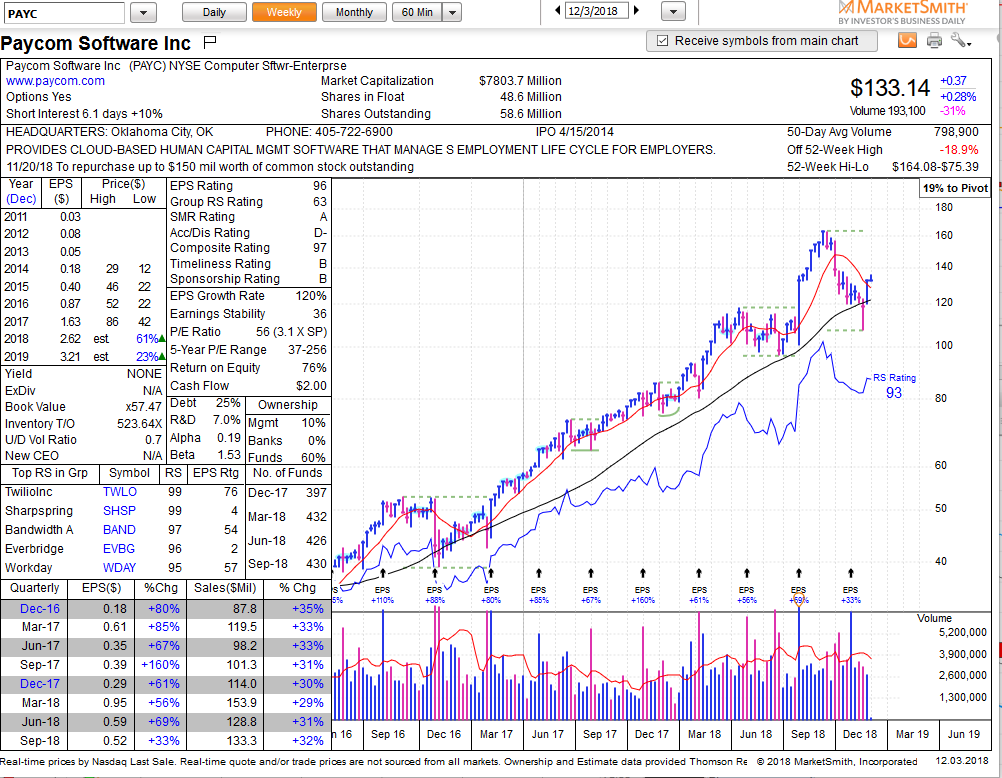Open the EVBG symbol link
Viewport: 1002px width, 778px height.
pyautogui.click(x=119, y=549)
